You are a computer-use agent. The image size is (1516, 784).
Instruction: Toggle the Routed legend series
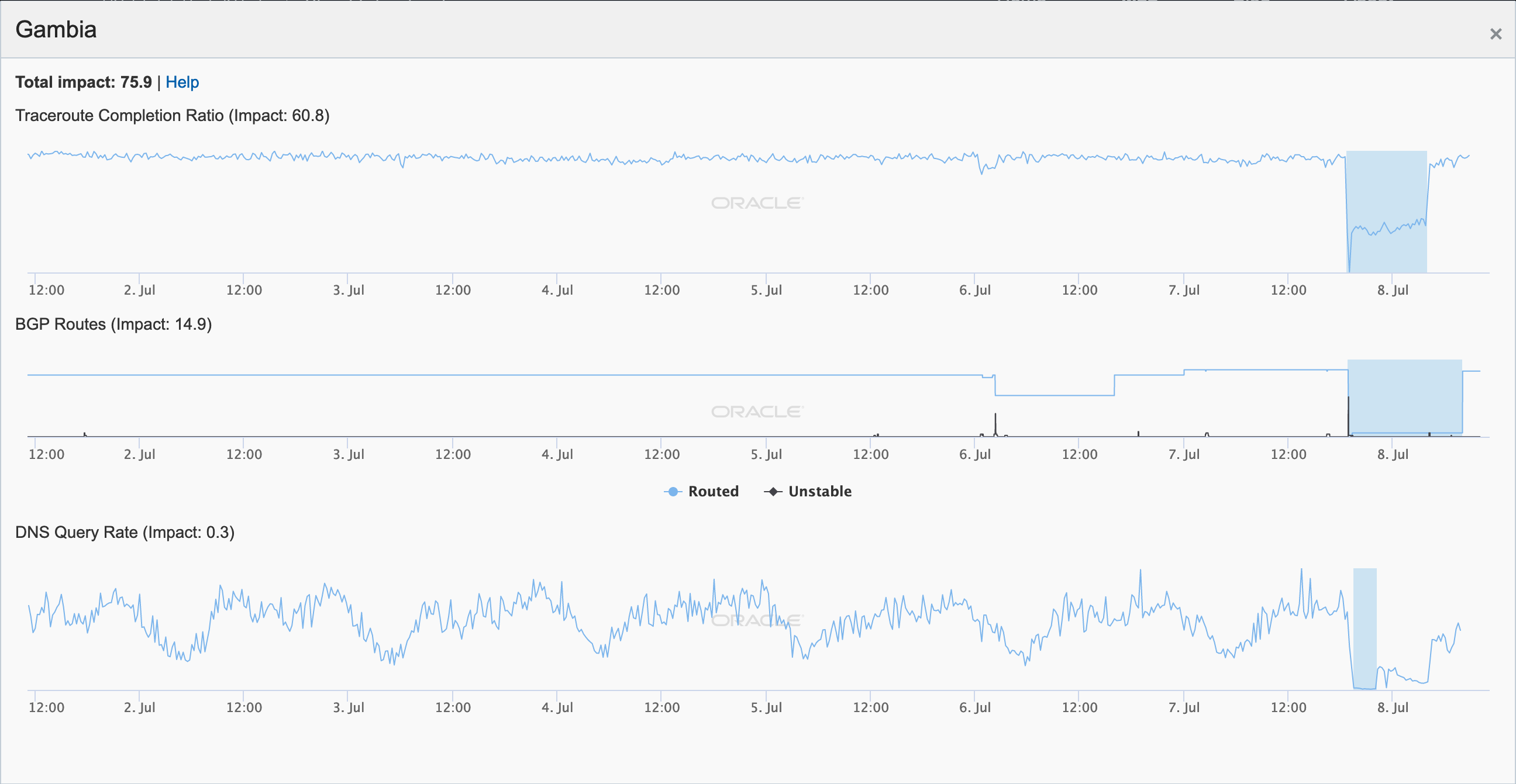[x=713, y=491]
